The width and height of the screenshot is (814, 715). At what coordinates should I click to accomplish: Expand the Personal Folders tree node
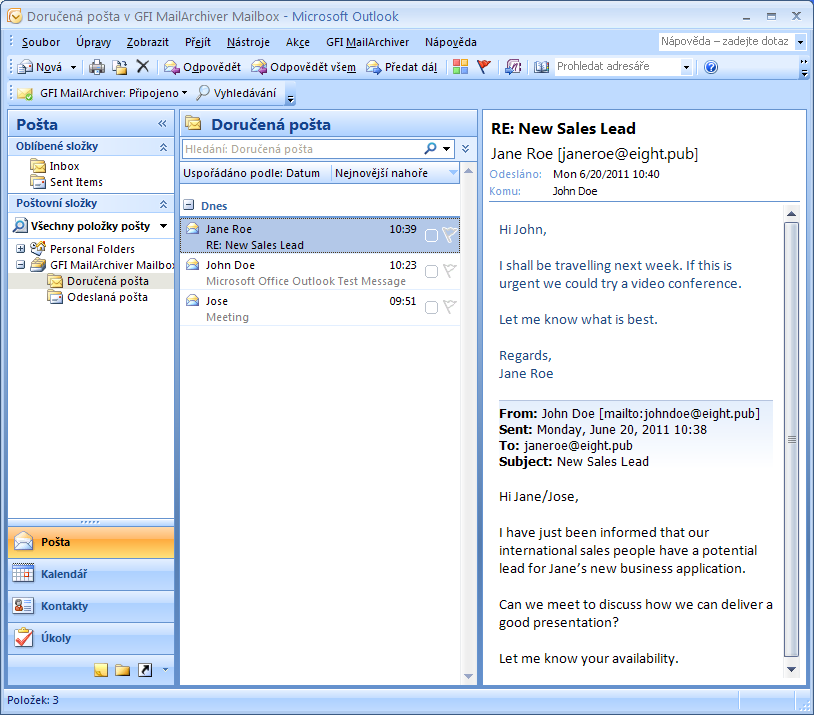[x=20, y=249]
